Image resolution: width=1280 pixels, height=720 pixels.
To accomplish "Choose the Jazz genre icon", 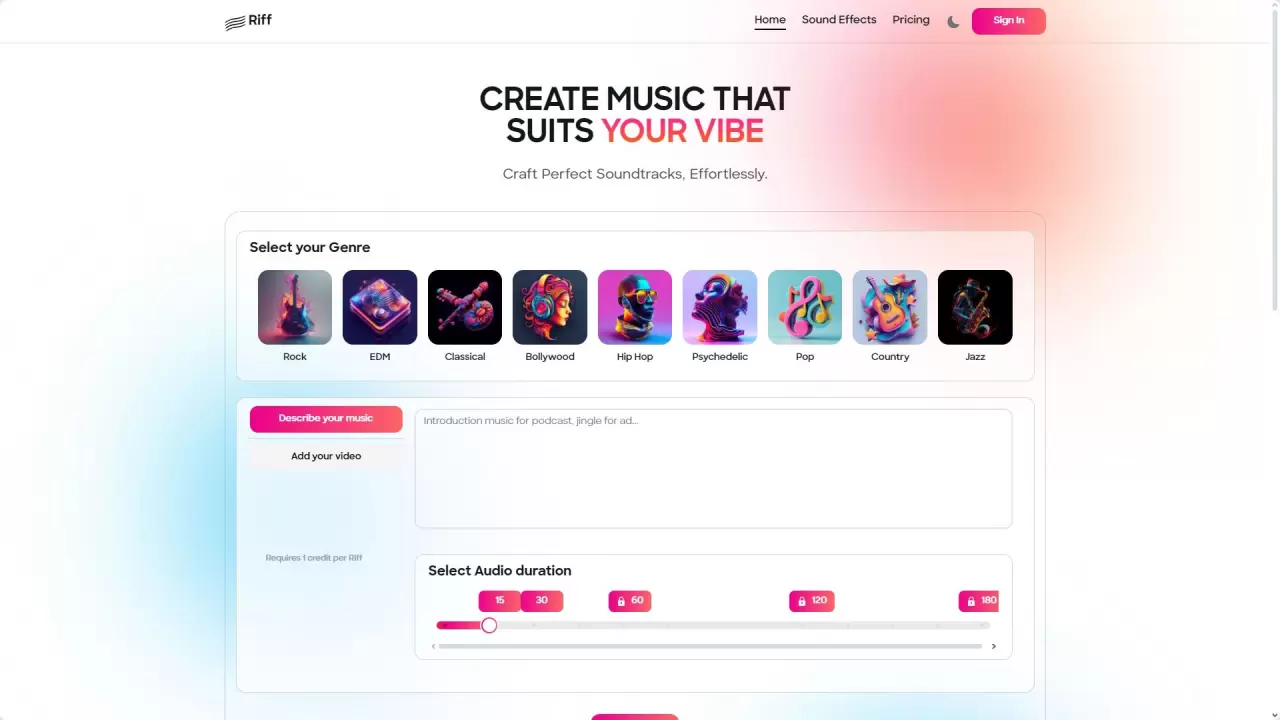I will tap(975, 307).
